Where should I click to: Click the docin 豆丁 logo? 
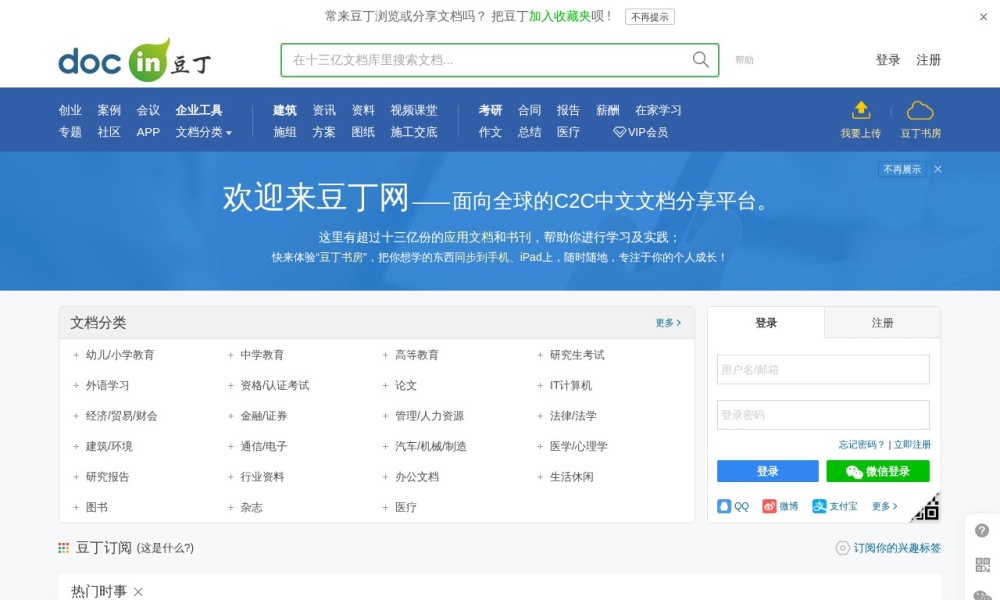tap(135, 60)
